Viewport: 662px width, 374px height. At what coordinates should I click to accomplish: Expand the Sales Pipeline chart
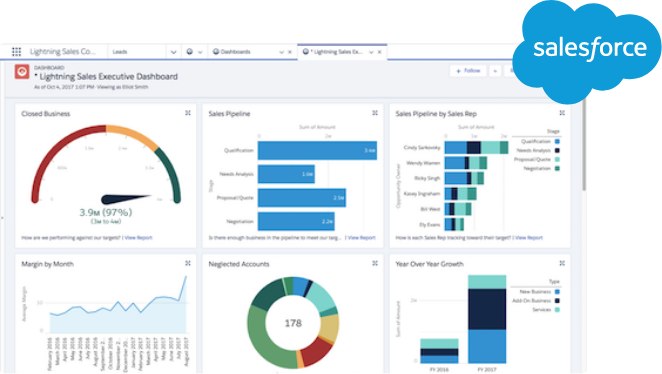tap(375, 113)
